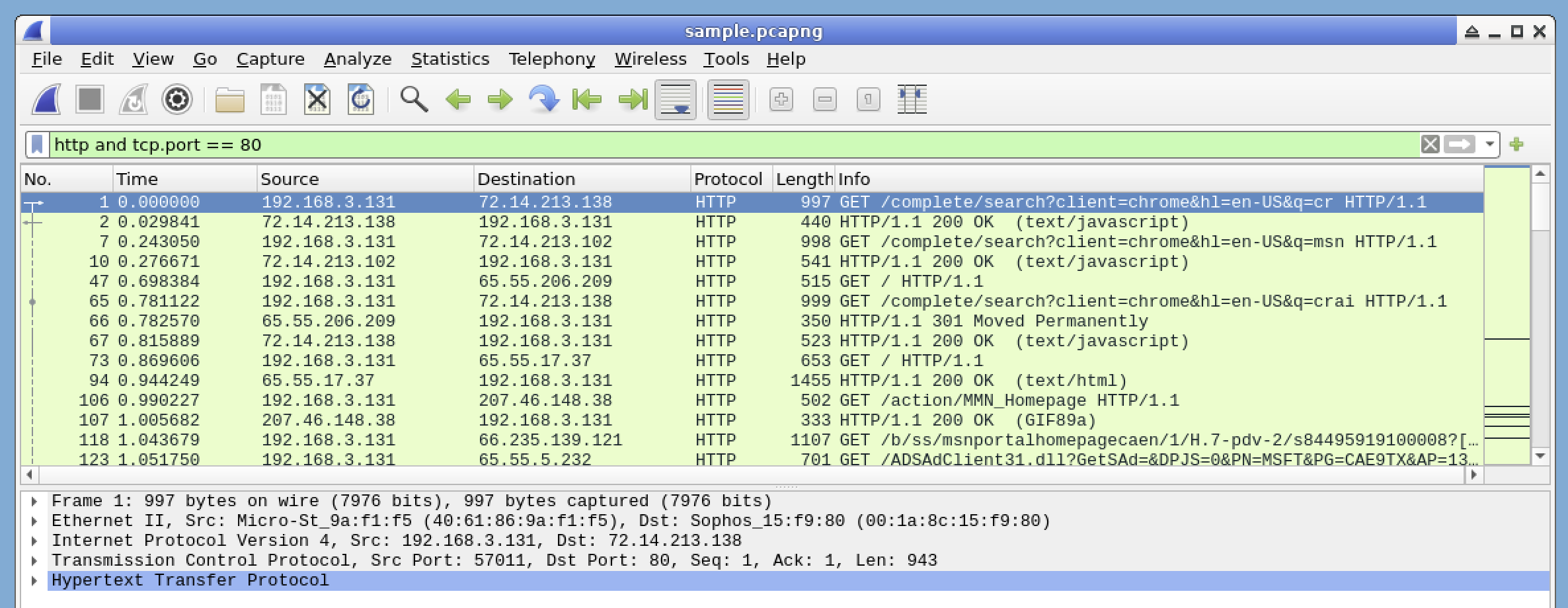
Task: Go forward in packet history
Action: point(500,100)
